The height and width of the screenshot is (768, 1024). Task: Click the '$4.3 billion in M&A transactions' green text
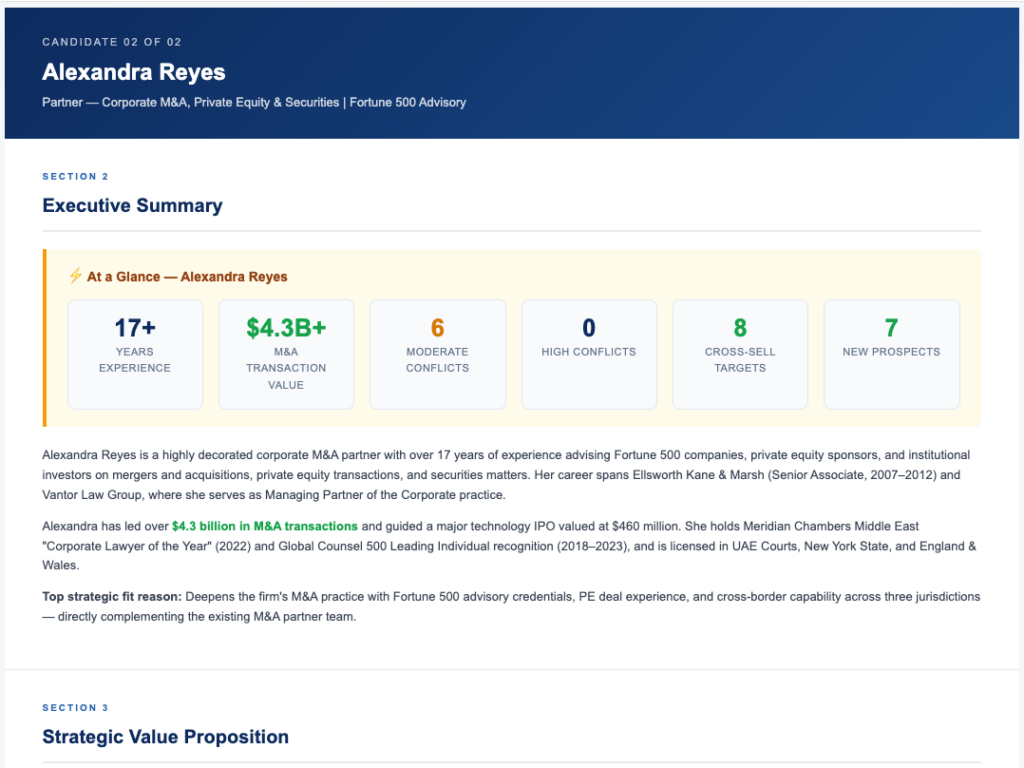[x=264, y=526]
